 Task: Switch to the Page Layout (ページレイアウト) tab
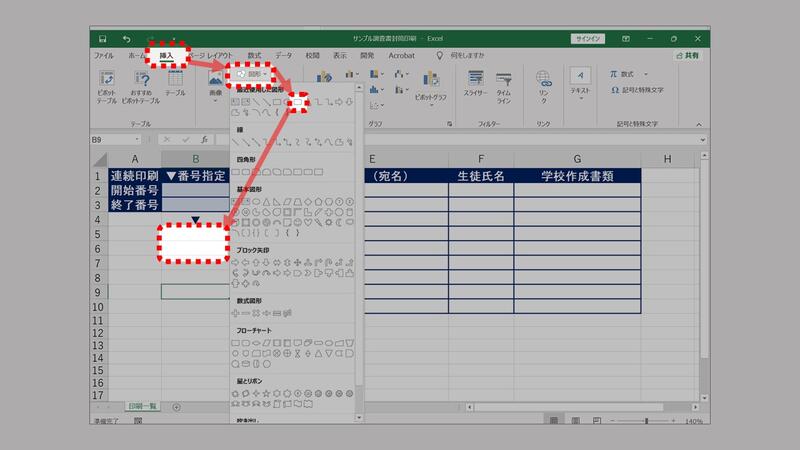211,55
